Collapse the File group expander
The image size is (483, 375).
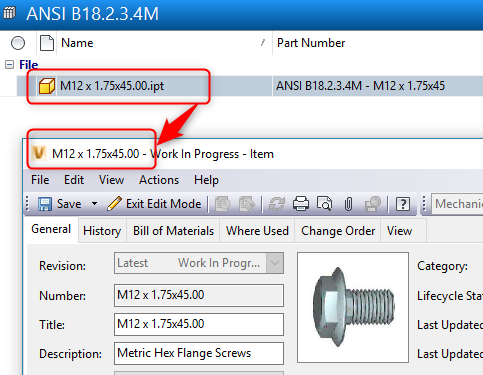click(x=9, y=65)
